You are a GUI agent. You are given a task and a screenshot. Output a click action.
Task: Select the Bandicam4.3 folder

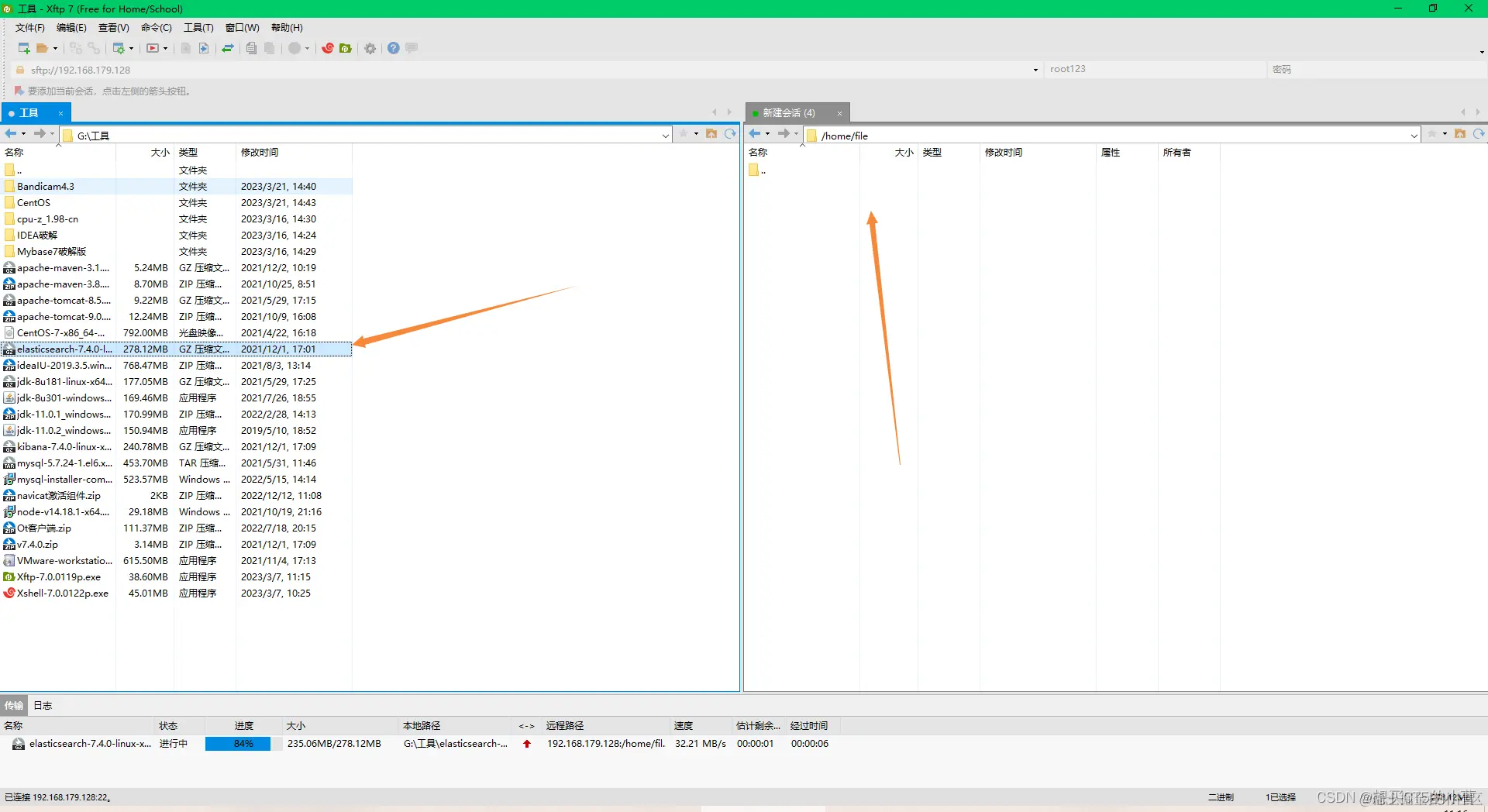176,187
